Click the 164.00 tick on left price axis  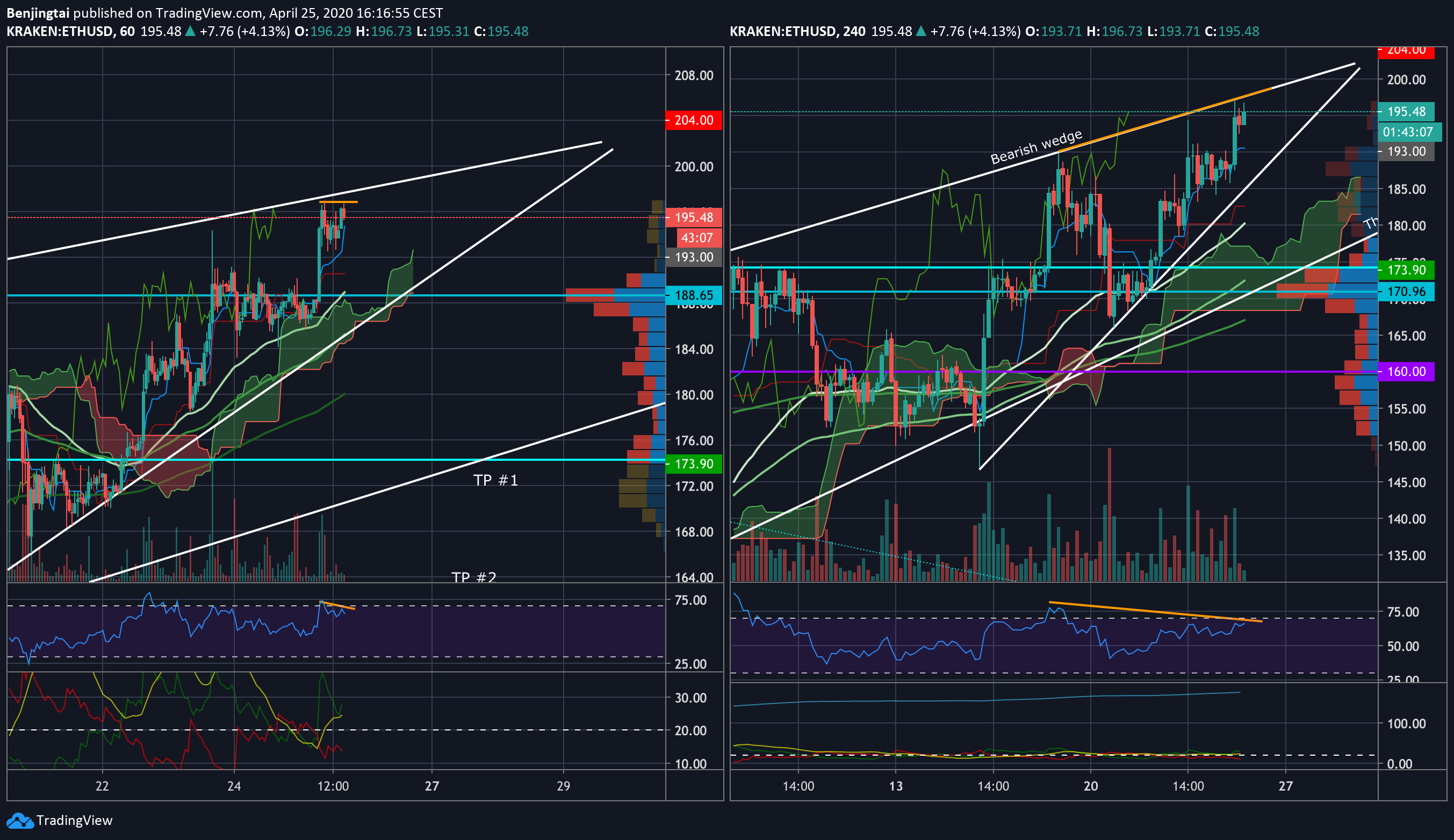pyautogui.click(x=694, y=577)
